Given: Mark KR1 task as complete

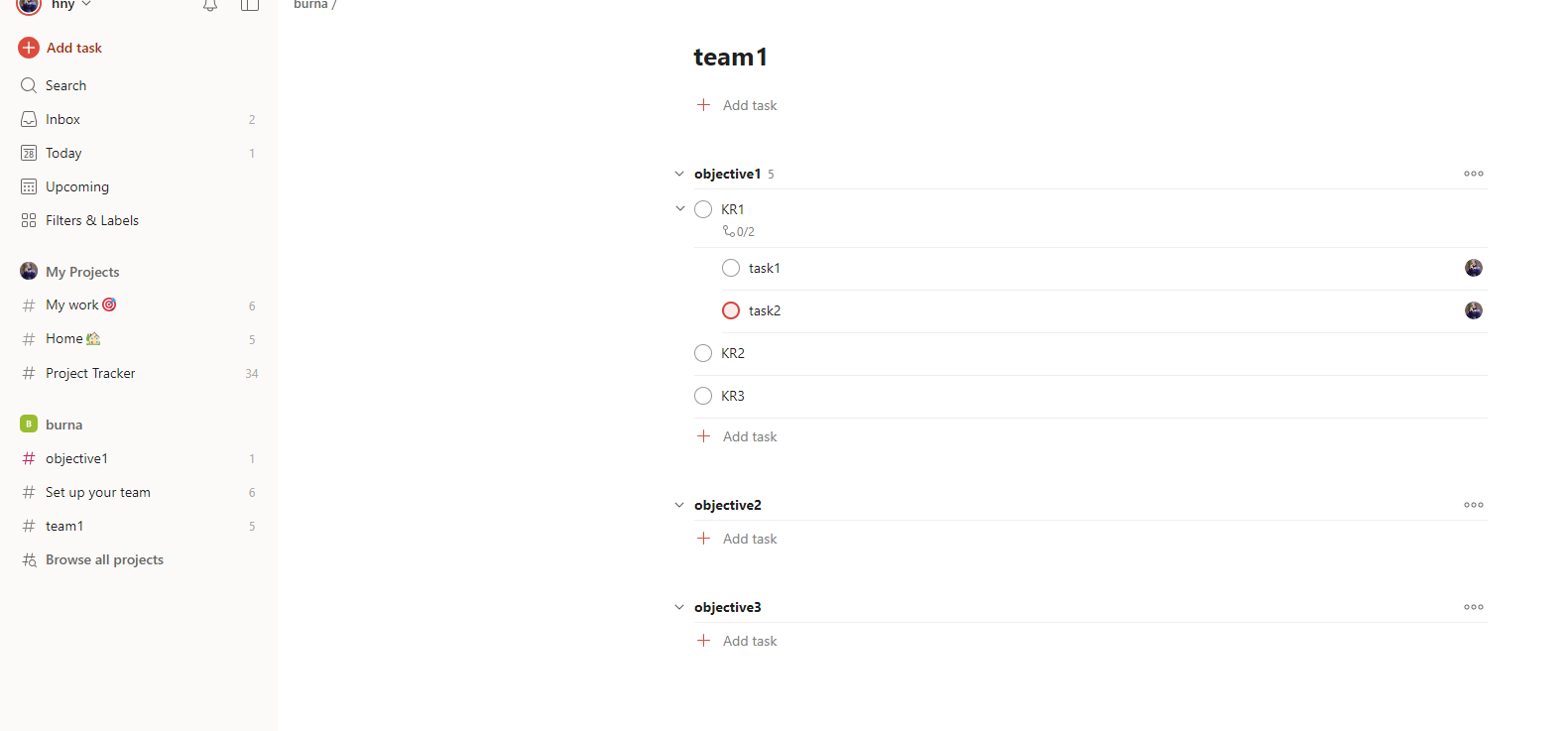Looking at the screenshot, I should pyautogui.click(x=703, y=209).
